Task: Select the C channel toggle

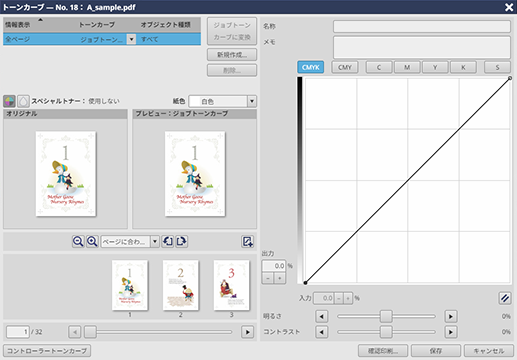Action: point(379,67)
